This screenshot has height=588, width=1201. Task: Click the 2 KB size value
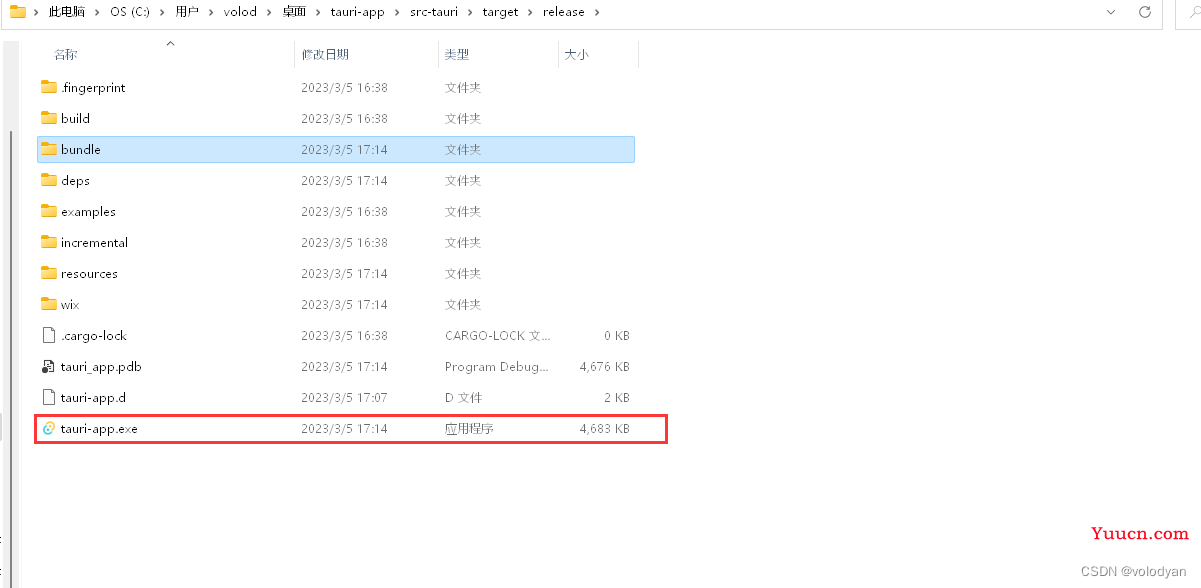(x=616, y=397)
